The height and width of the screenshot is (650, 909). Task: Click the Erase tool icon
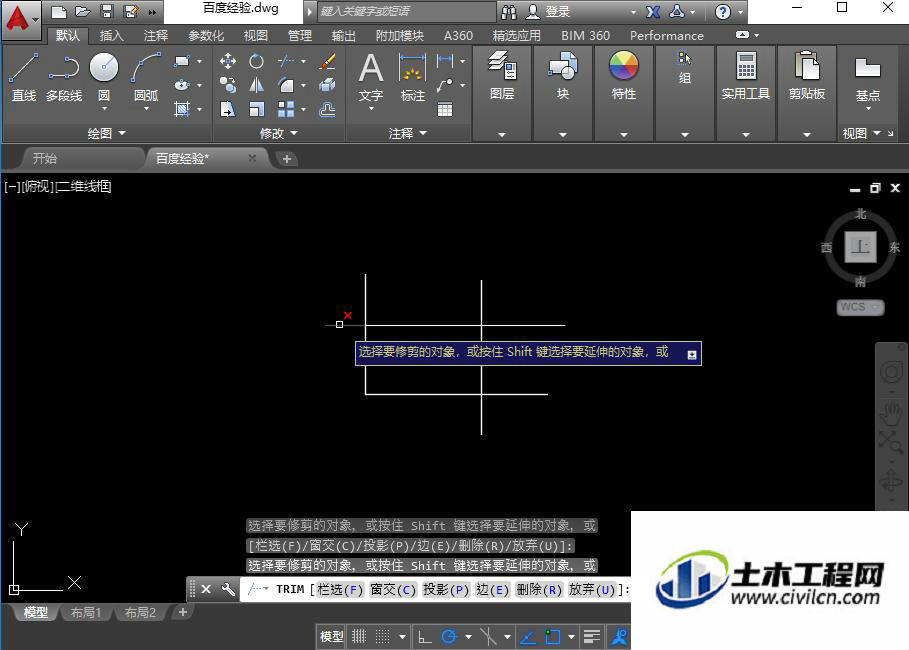point(328,61)
